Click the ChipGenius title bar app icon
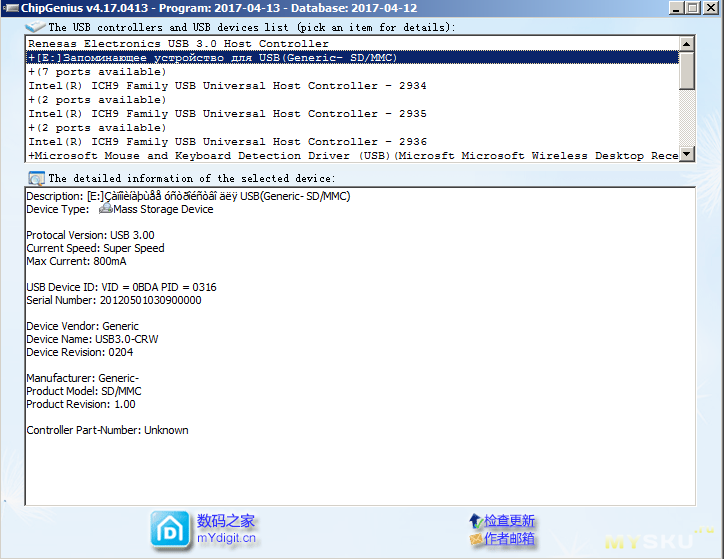Image resolution: width=724 pixels, height=559 pixels. (11, 8)
